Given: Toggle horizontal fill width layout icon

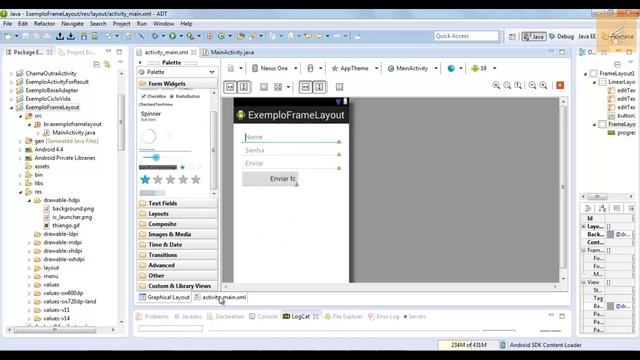Looking at the screenshot, I should (230, 87).
